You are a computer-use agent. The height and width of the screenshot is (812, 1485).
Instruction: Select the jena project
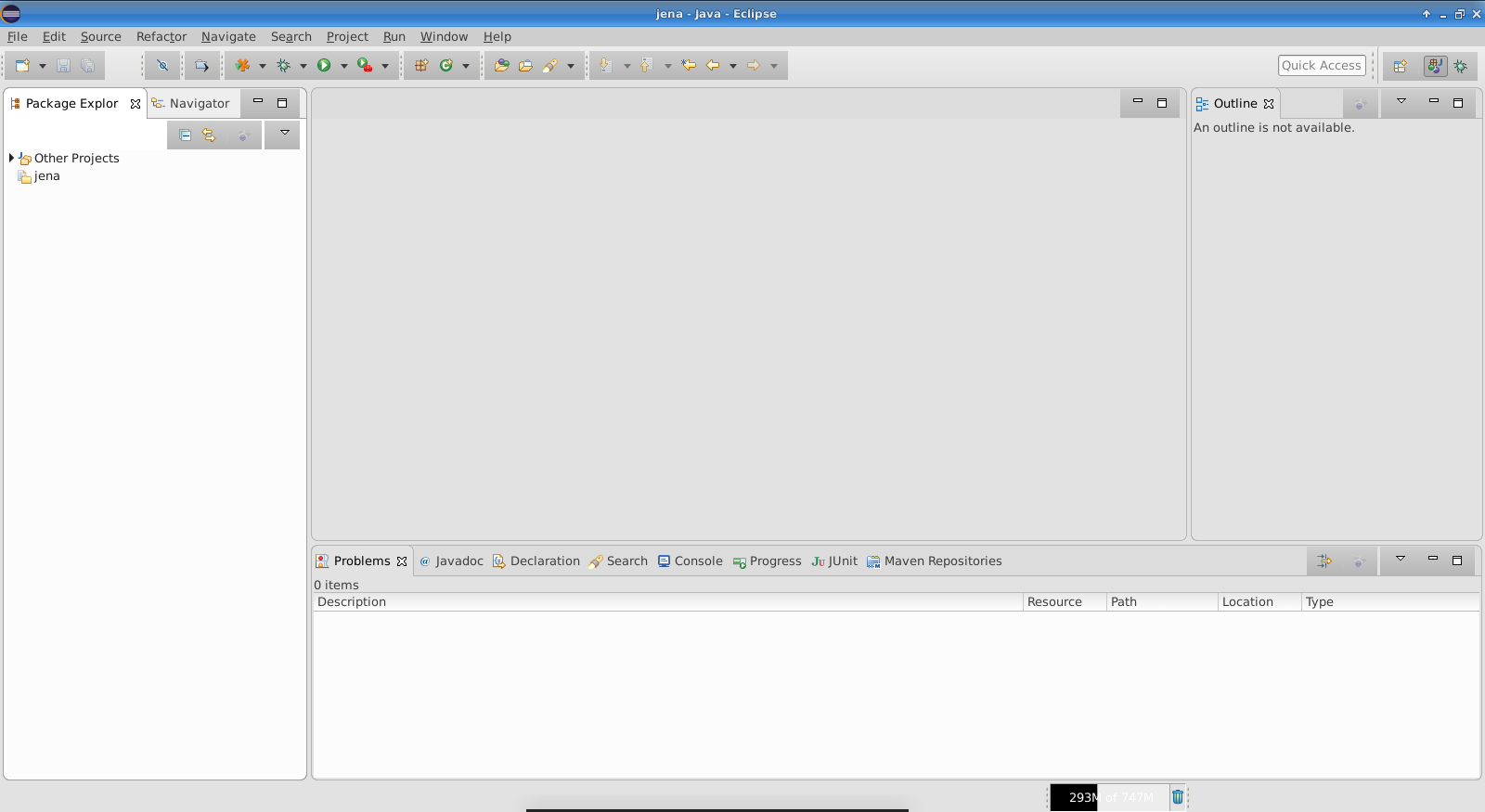click(46, 176)
